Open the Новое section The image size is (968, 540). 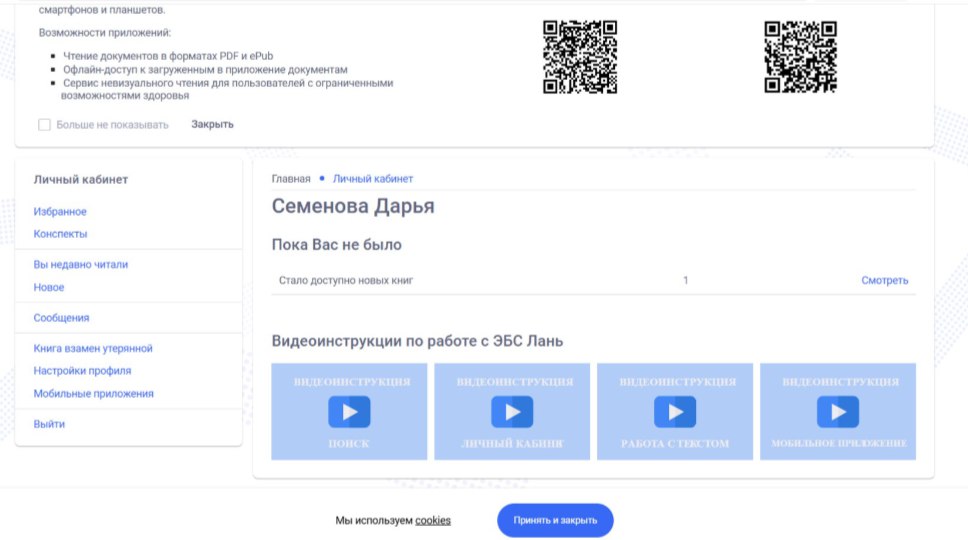(x=49, y=288)
